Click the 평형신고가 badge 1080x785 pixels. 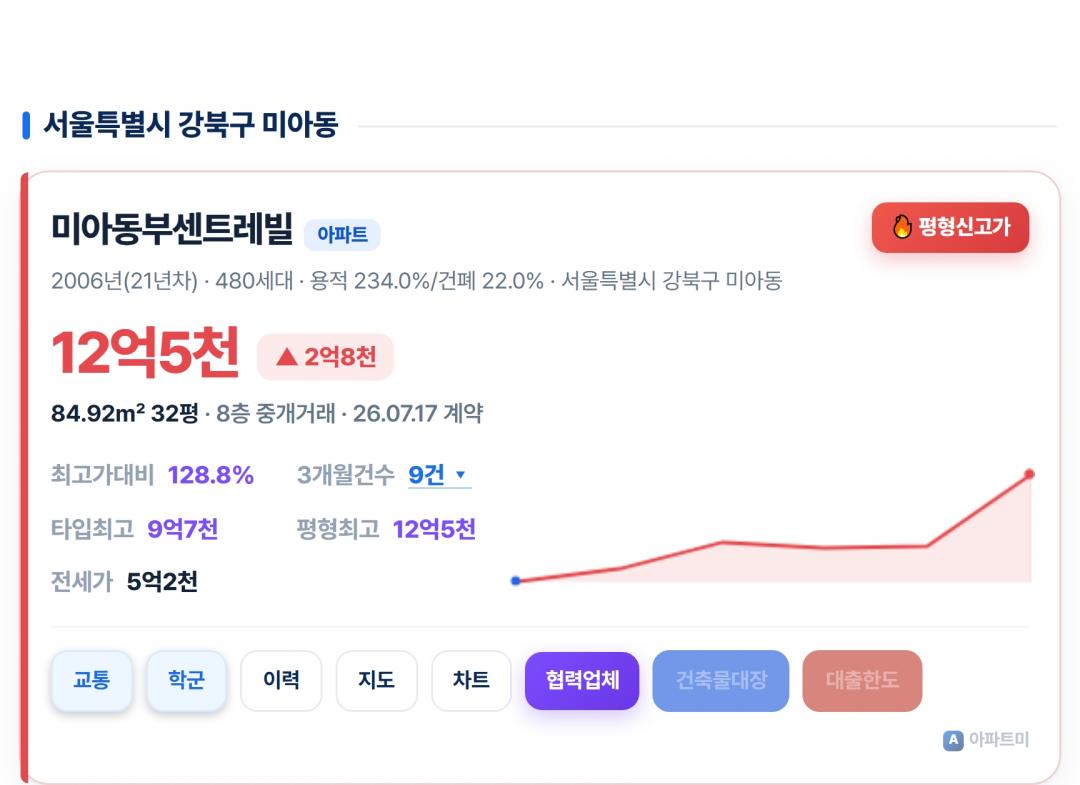tap(951, 227)
